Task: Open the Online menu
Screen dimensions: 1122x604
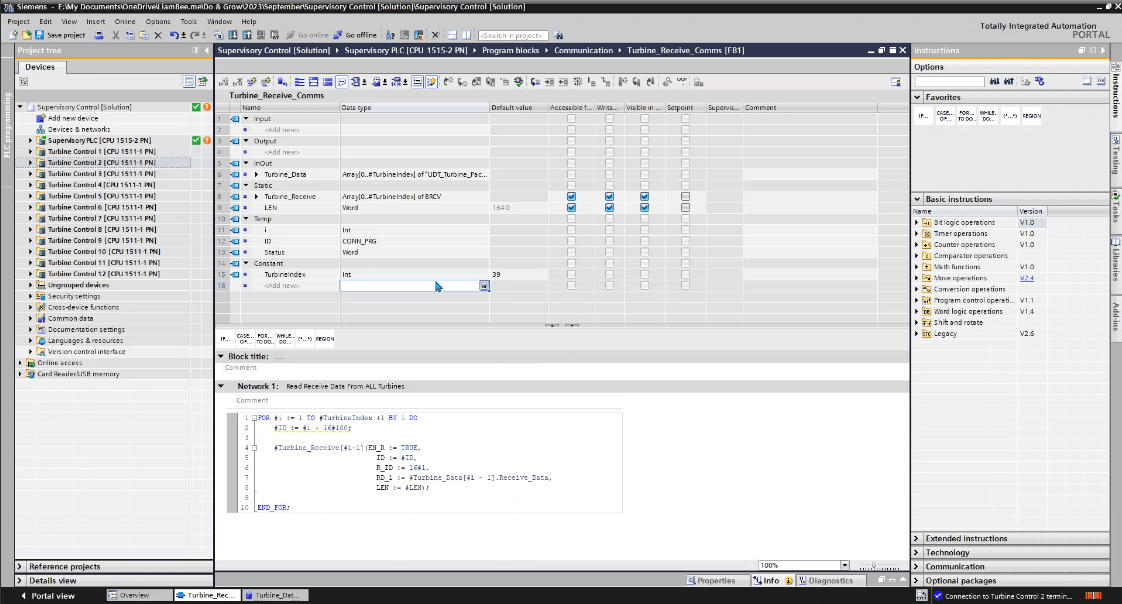Action: click(124, 21)
